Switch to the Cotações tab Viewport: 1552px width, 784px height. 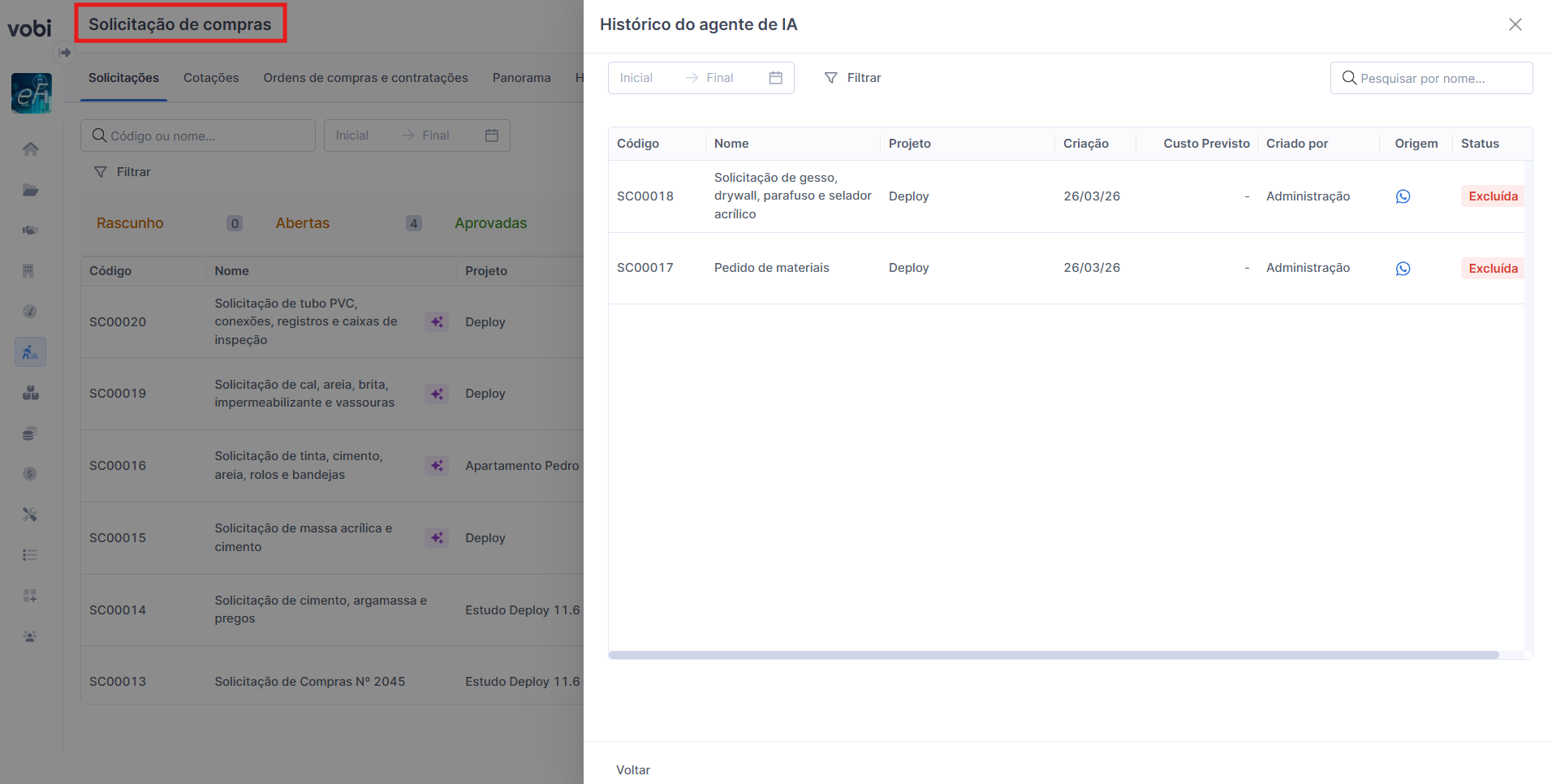pyautogui.click(x=211, y=78)
